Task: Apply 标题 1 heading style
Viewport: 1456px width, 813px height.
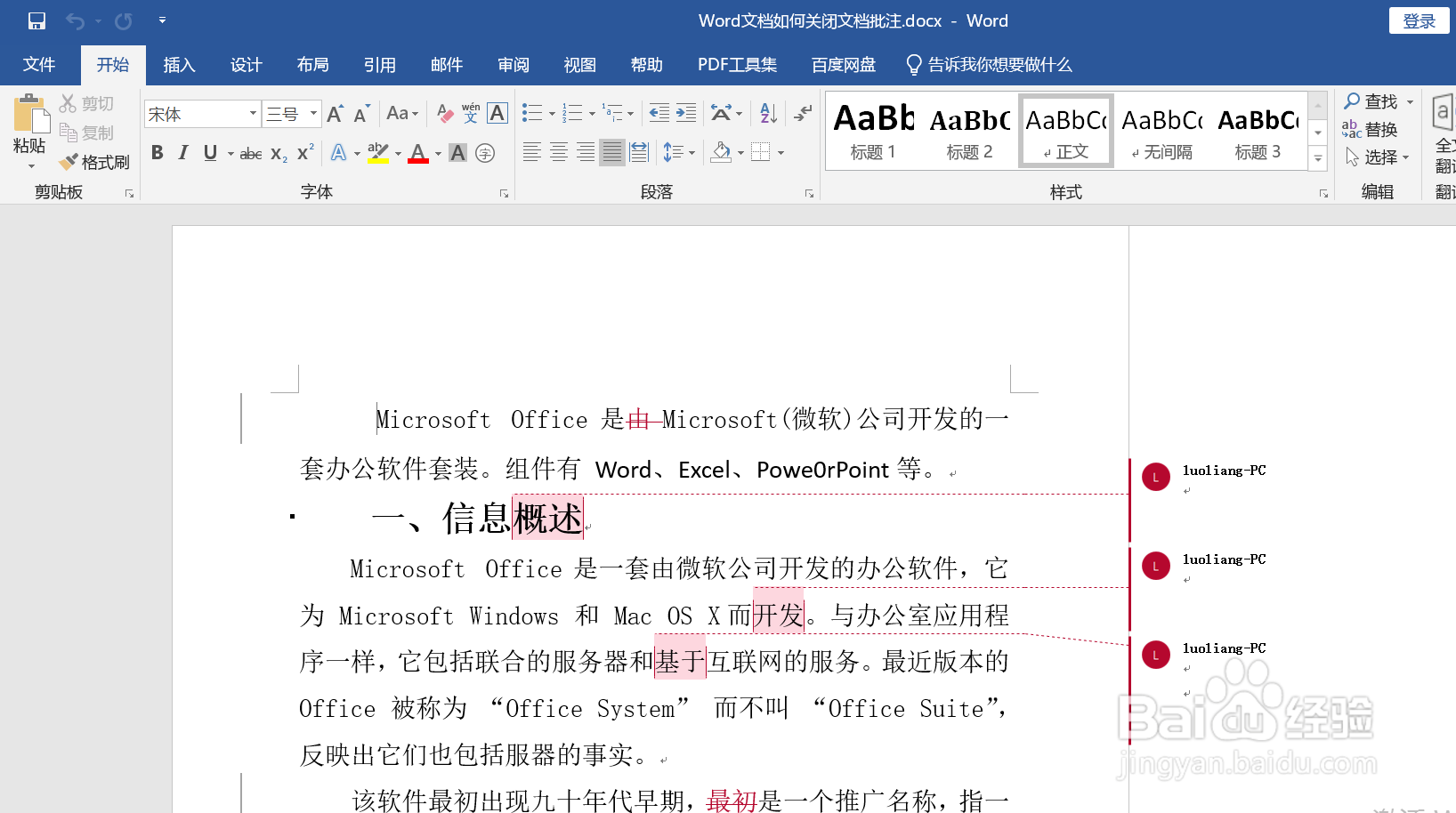Action: 873,131
